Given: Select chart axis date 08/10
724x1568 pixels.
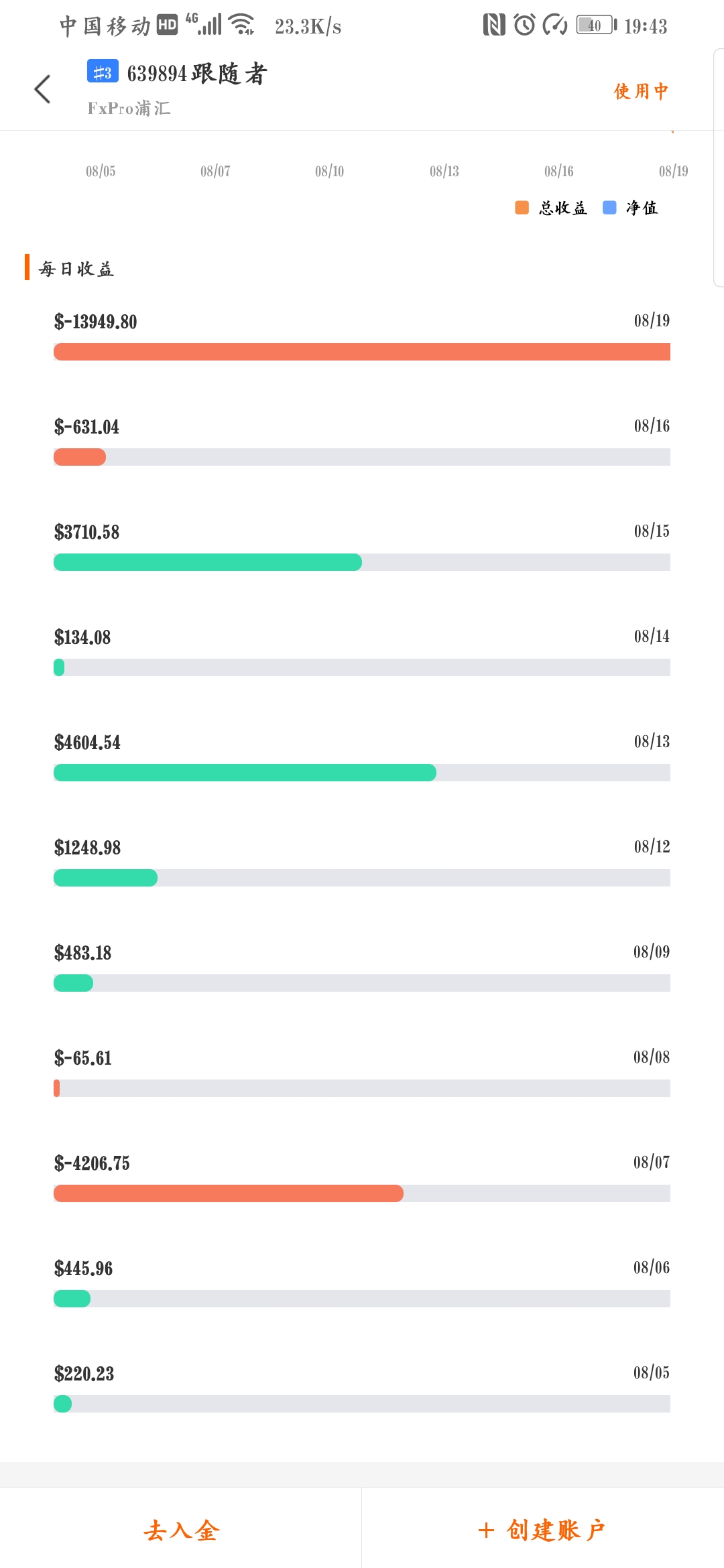Looking at the screenshot, I should (x=329, y=172).
